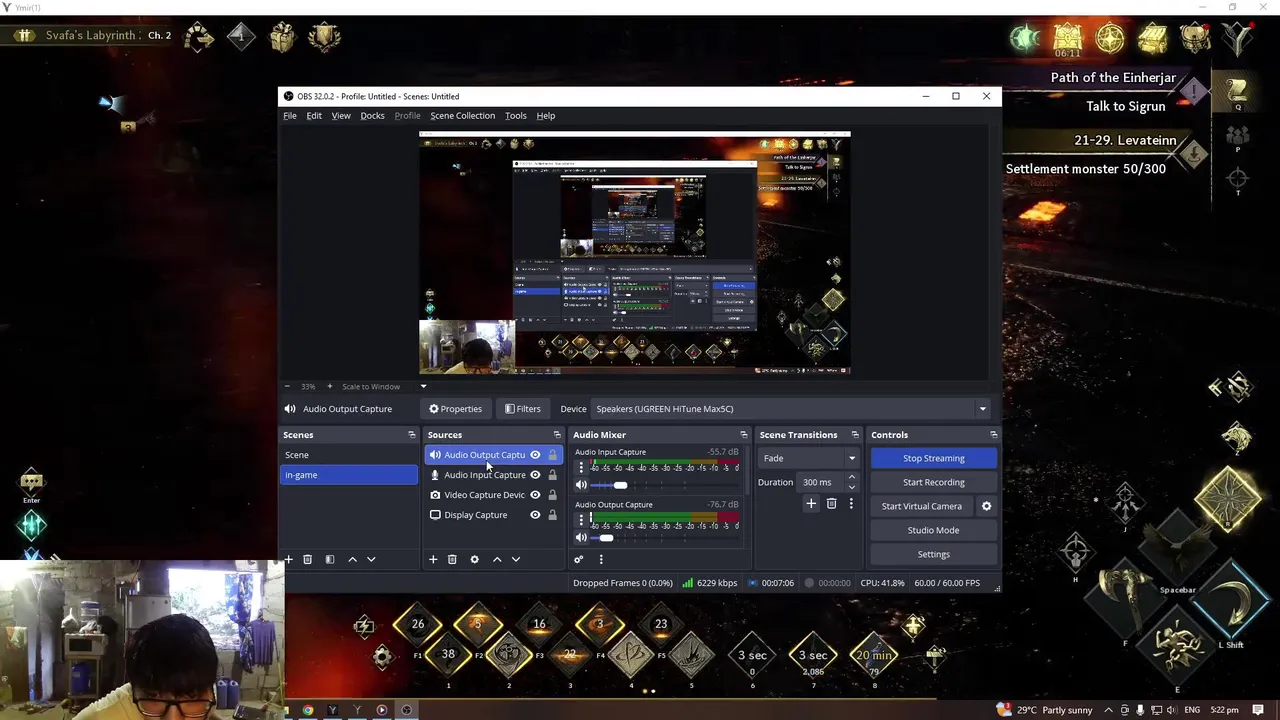Image resolution: width=1280 pixels, height=720 pixels.
Task: Open Chrome from the Windows taskbar
Action: [x=308, y=710]
